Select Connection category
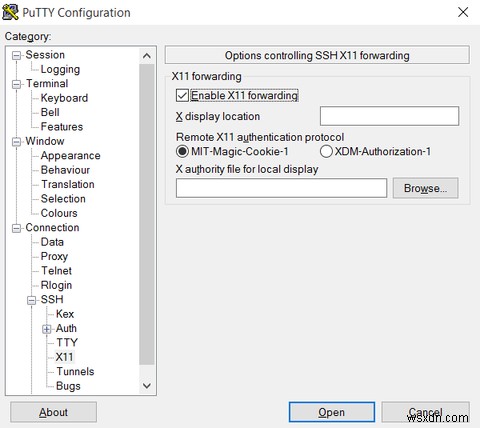The image size is (480, 428). coord(52,227)
